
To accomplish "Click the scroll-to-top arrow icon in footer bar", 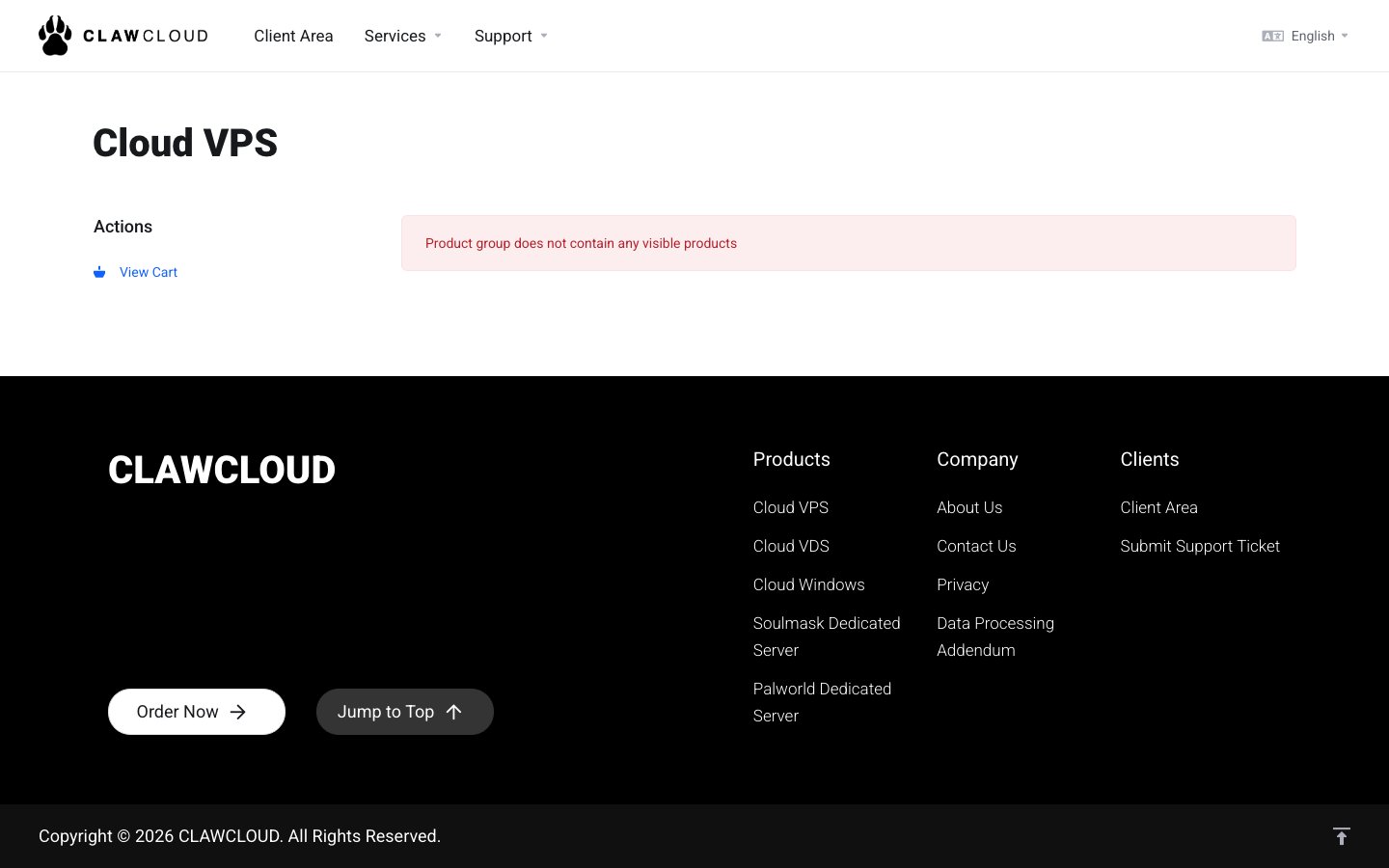I will [x=1341, y=836].
